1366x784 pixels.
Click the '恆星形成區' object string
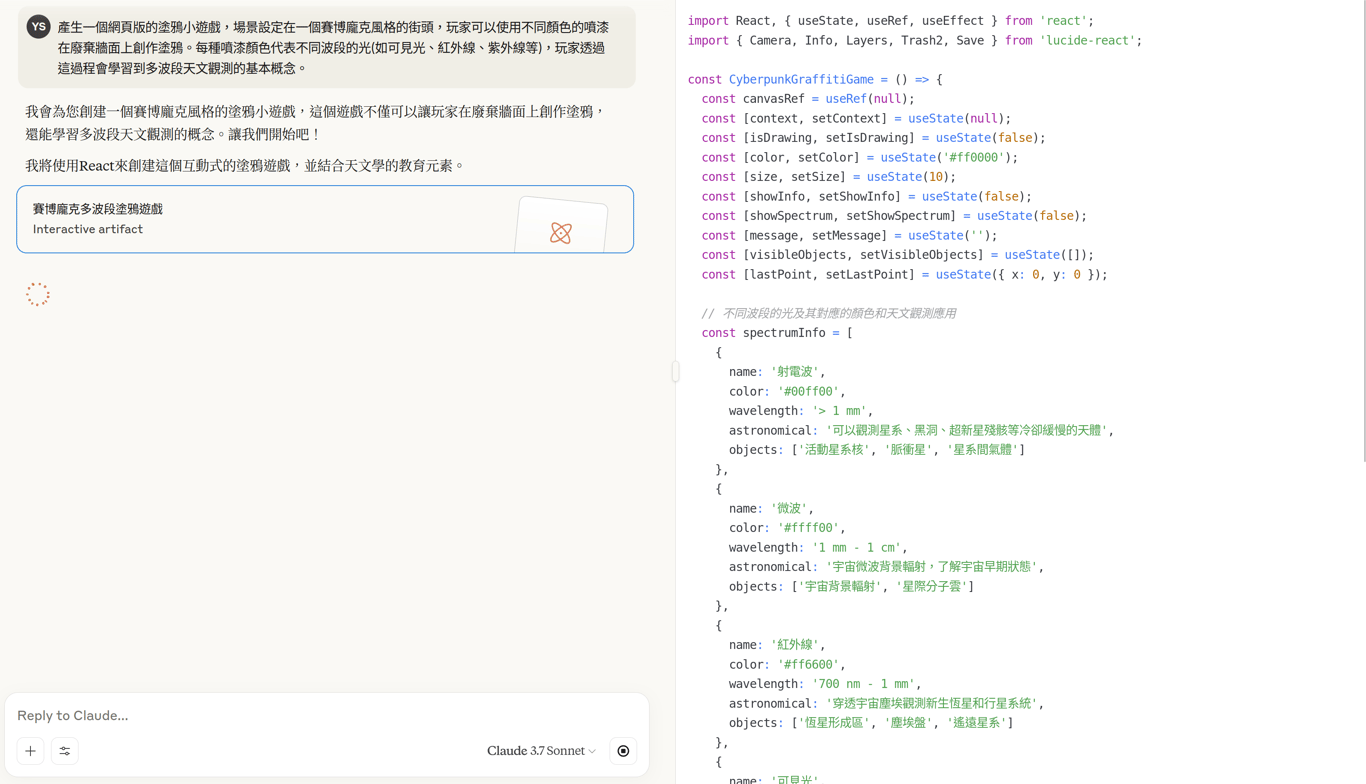[x=833, y=723]
